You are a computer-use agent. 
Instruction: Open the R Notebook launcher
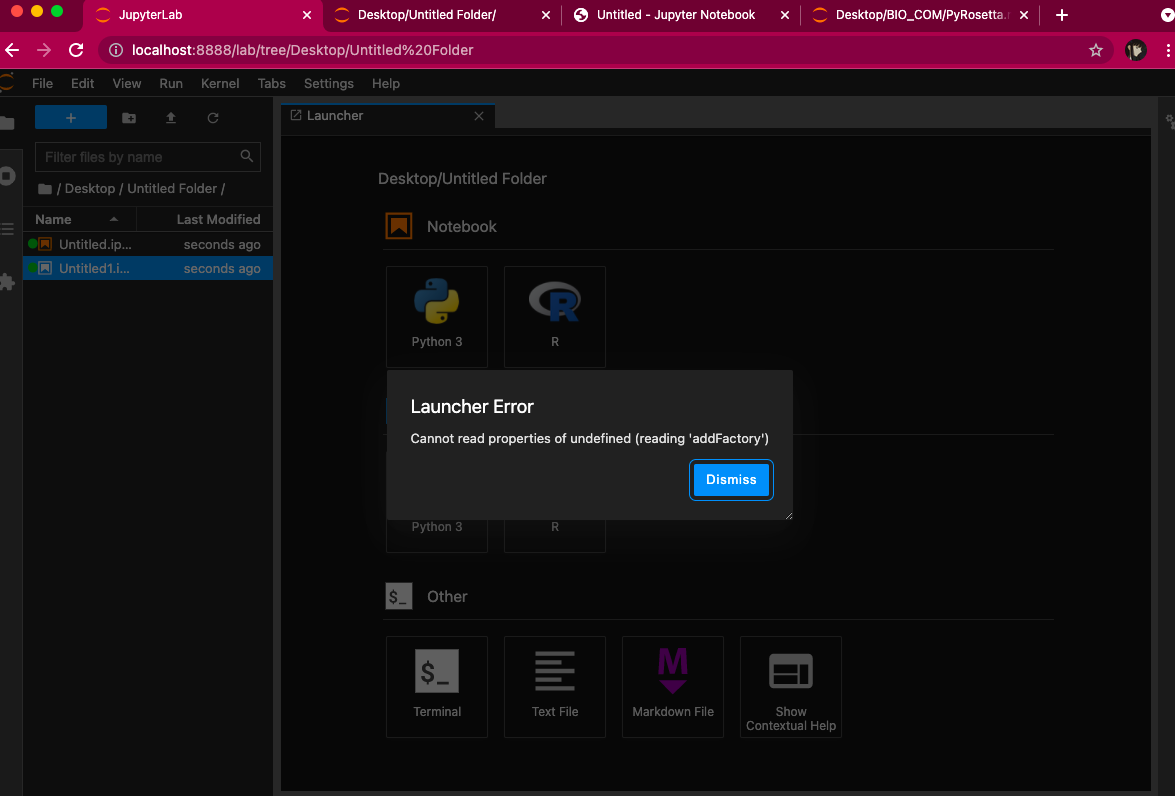555,316
